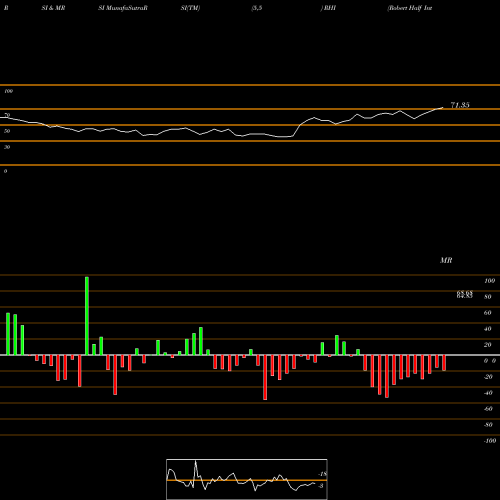
Task: Click the '60' label on MR axis
Action: pos(488,313)
